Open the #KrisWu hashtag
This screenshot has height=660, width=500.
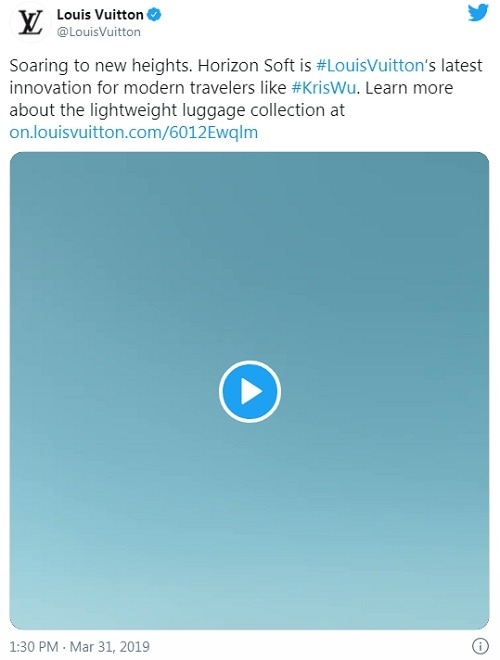[324, 88]
